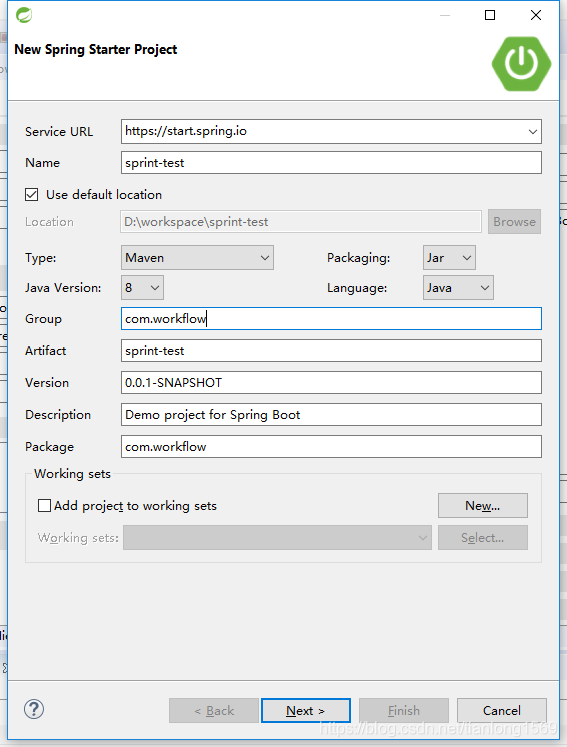Click the Next button
The width and height of the screenshot is (567, 747).
306,710
